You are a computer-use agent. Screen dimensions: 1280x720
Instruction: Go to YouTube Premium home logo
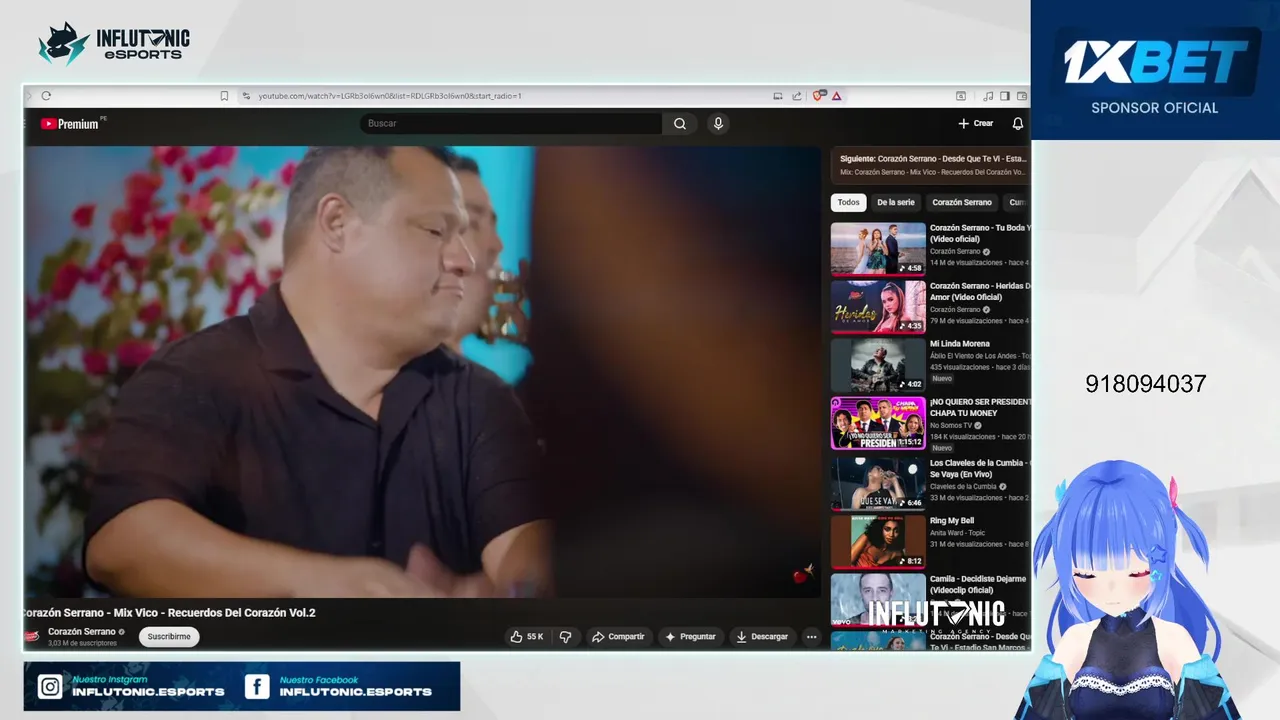[70, 124]
